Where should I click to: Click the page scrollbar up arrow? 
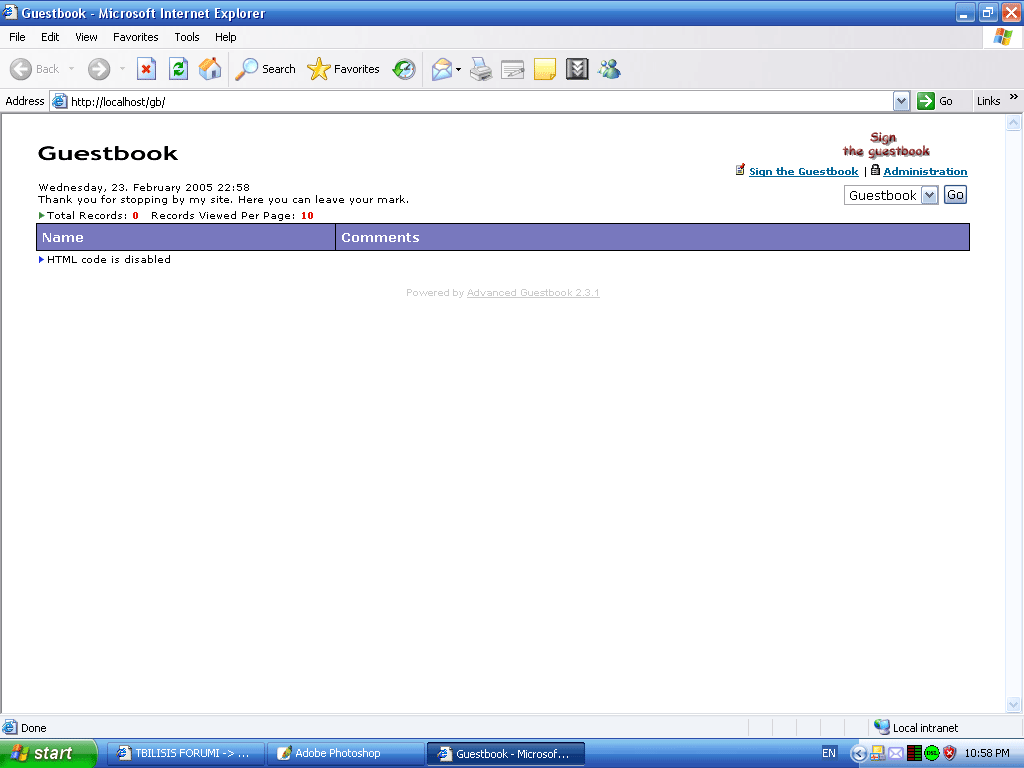[x=1014, y=122]
